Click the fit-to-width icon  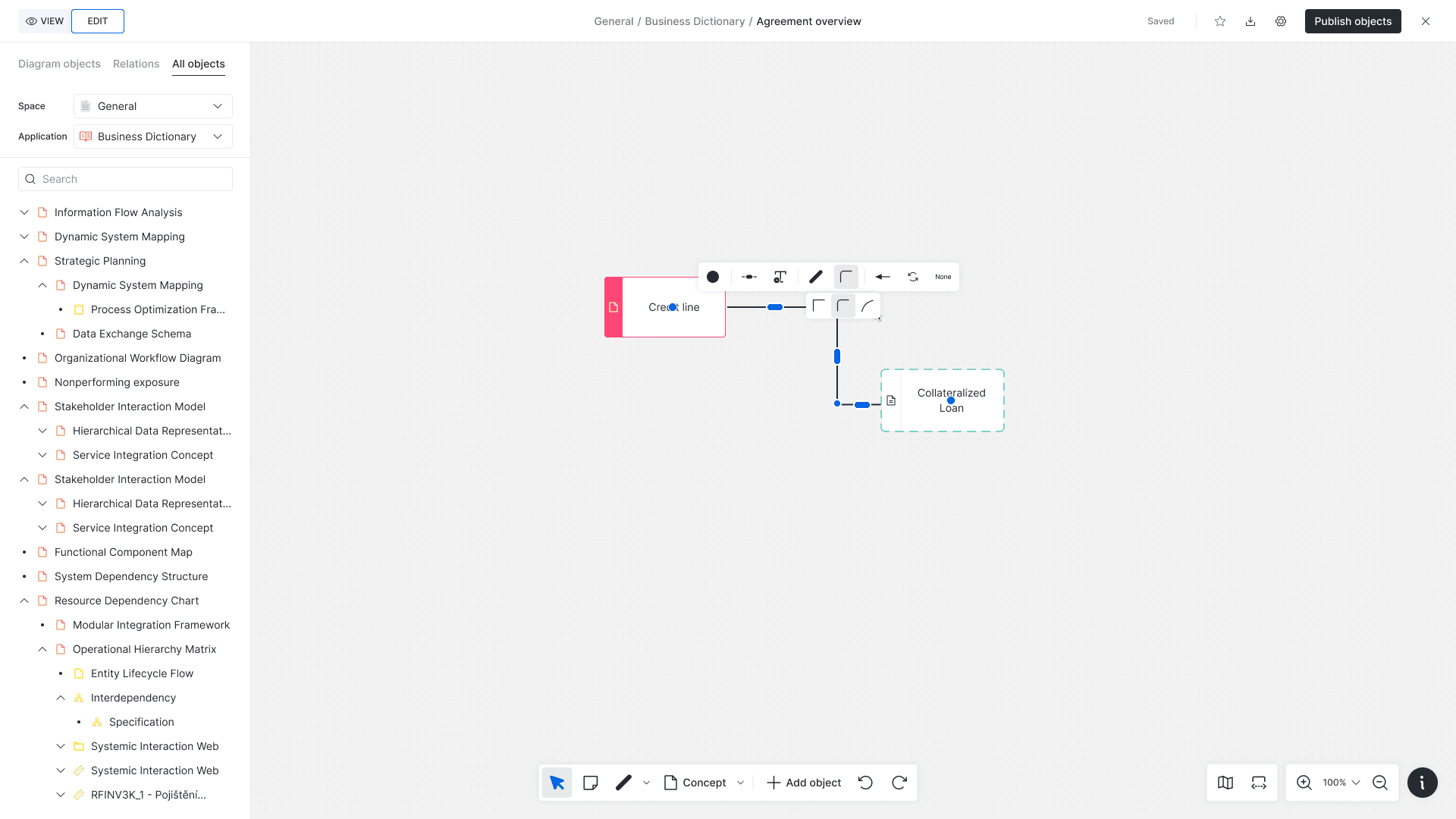(1259, 783)
